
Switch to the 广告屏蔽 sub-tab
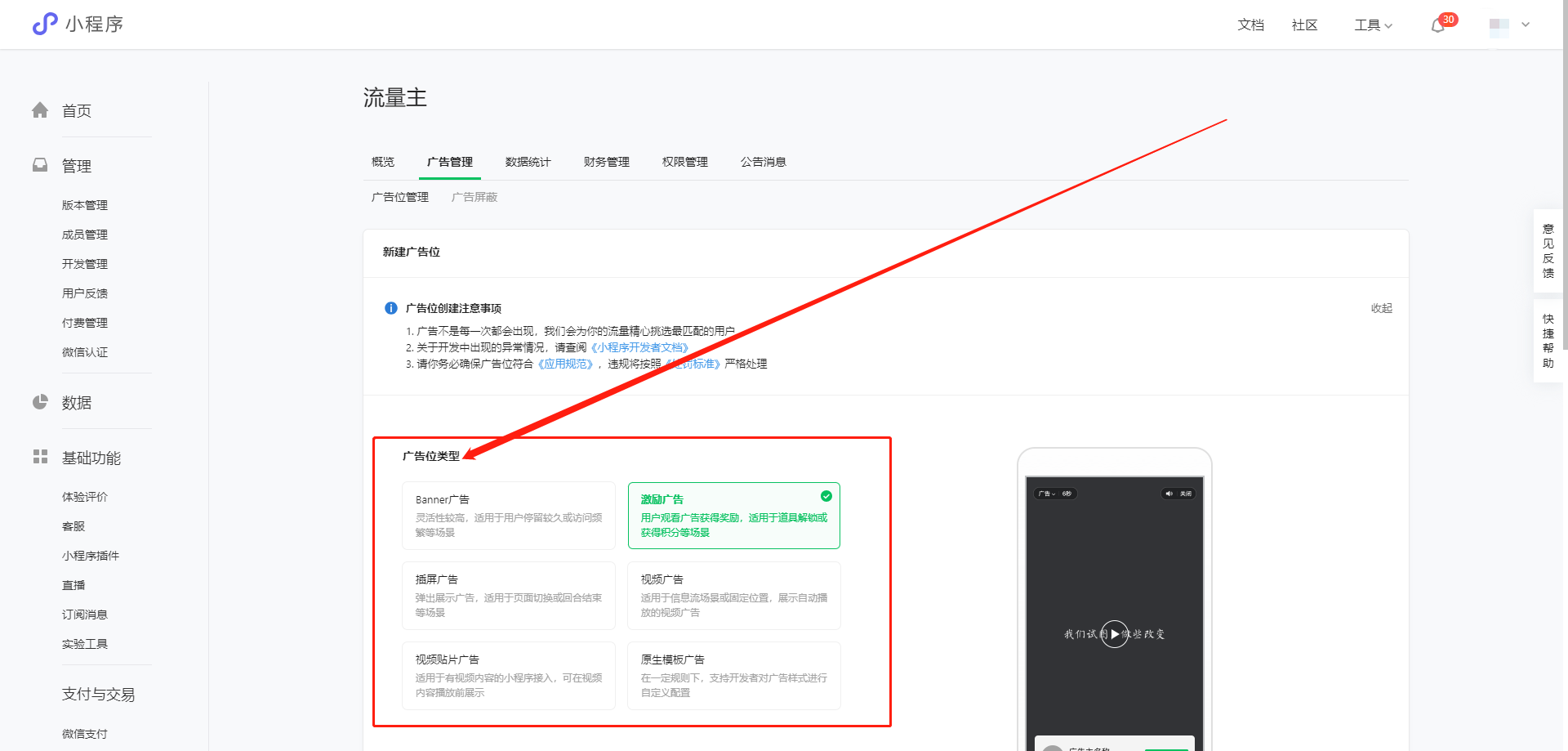[x=474, y=197]
